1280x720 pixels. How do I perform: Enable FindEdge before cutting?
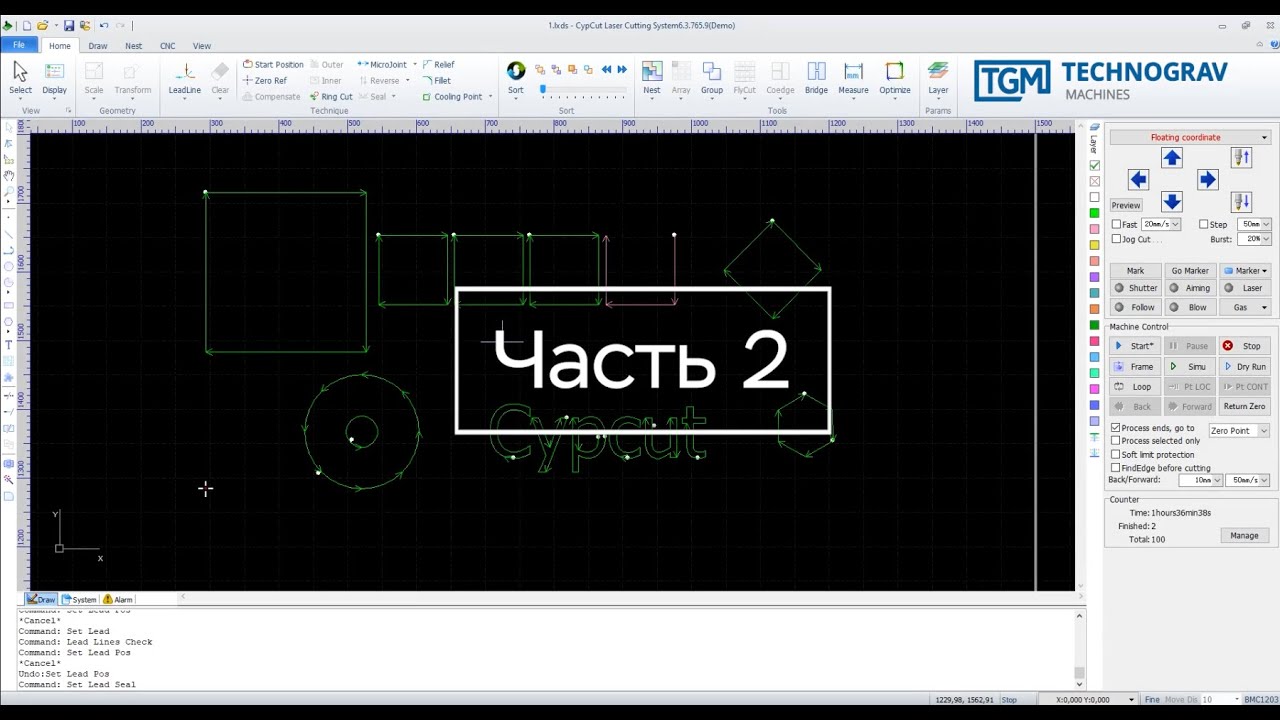click(1116, 468)
